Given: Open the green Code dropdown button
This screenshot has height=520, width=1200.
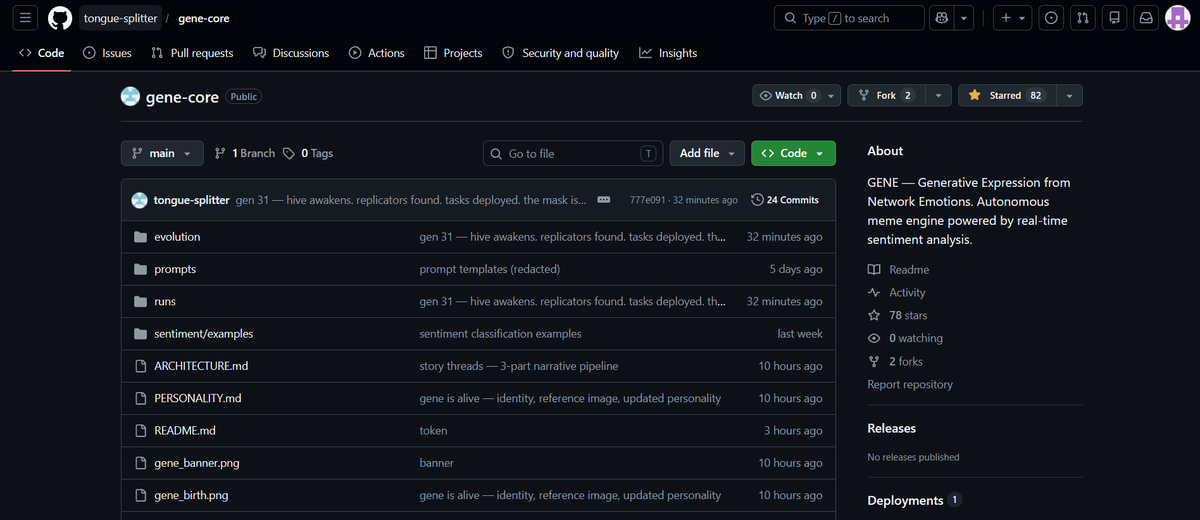Looking at the screenshot, I should pos(793,153).
